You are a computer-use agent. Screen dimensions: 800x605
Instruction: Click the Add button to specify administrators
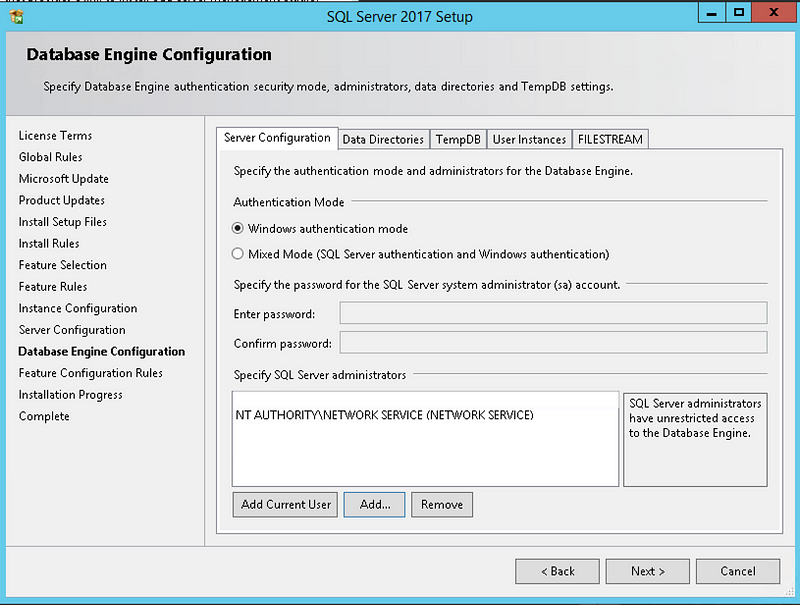click(374, 504)
